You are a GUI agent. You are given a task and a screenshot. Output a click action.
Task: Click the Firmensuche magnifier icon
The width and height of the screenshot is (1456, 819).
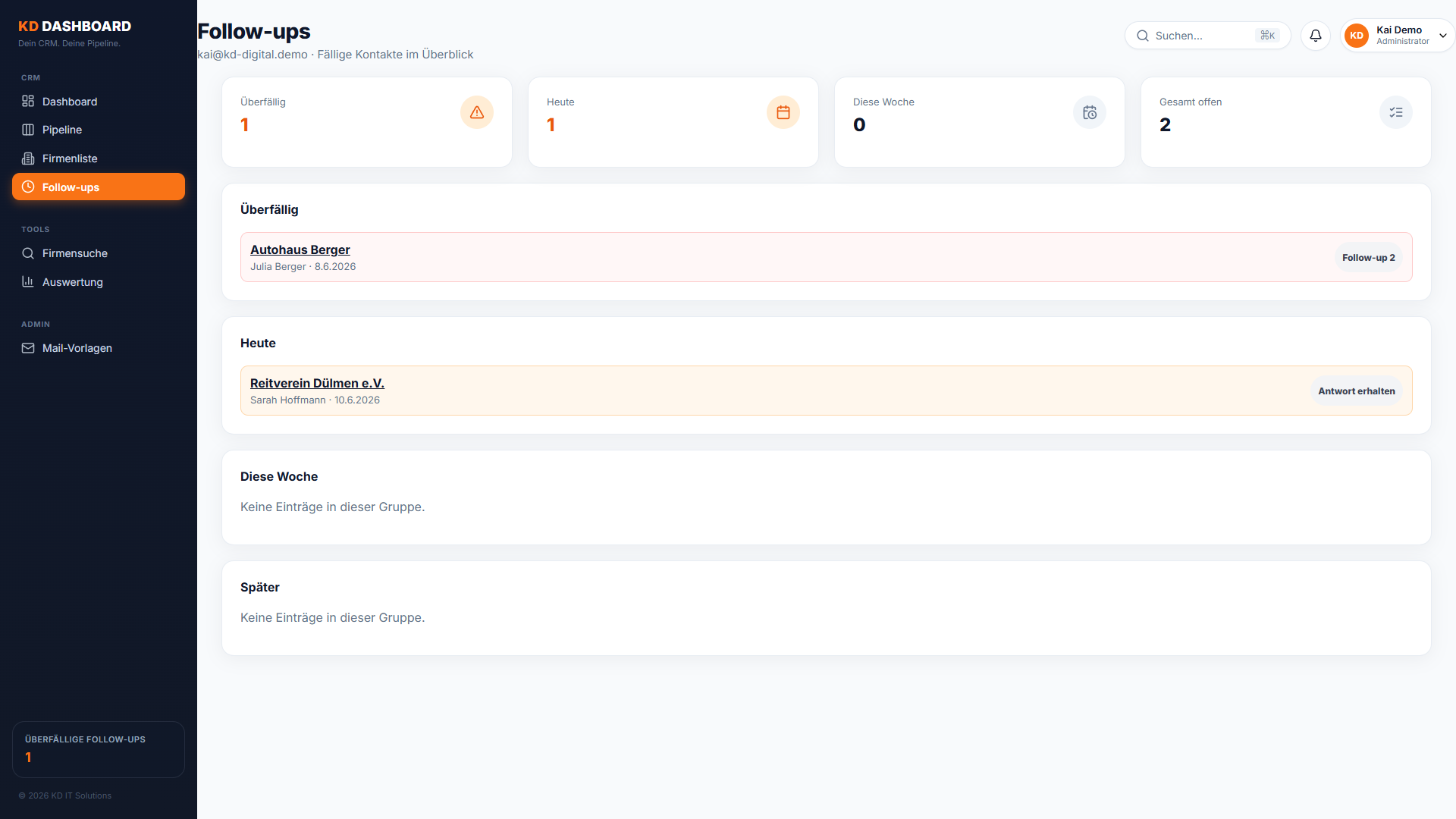coord(28,253)
